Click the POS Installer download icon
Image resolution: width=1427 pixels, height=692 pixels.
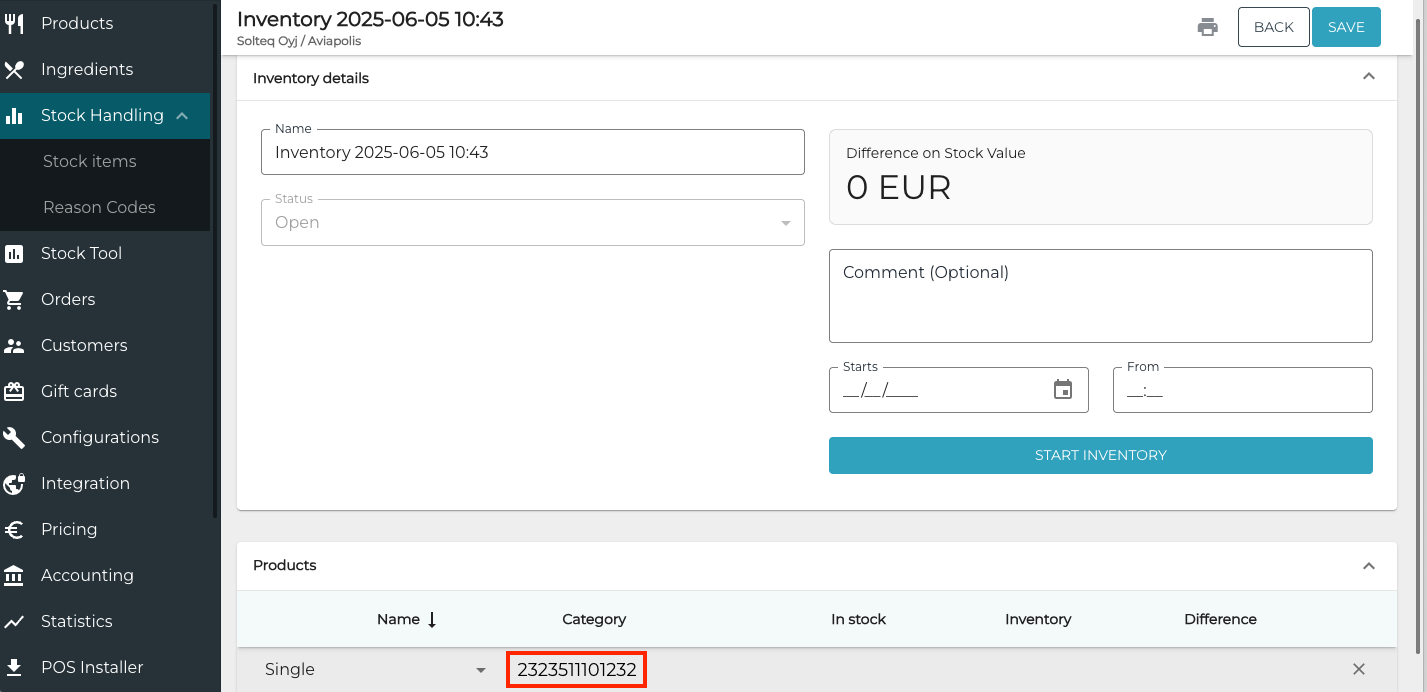tap(14, 667)
